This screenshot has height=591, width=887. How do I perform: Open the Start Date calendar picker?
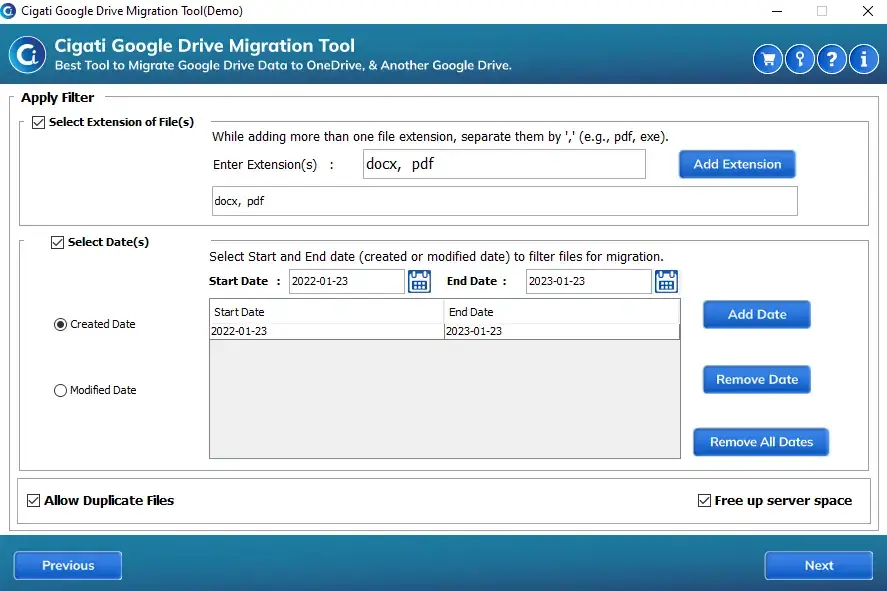tap(419, 281)
